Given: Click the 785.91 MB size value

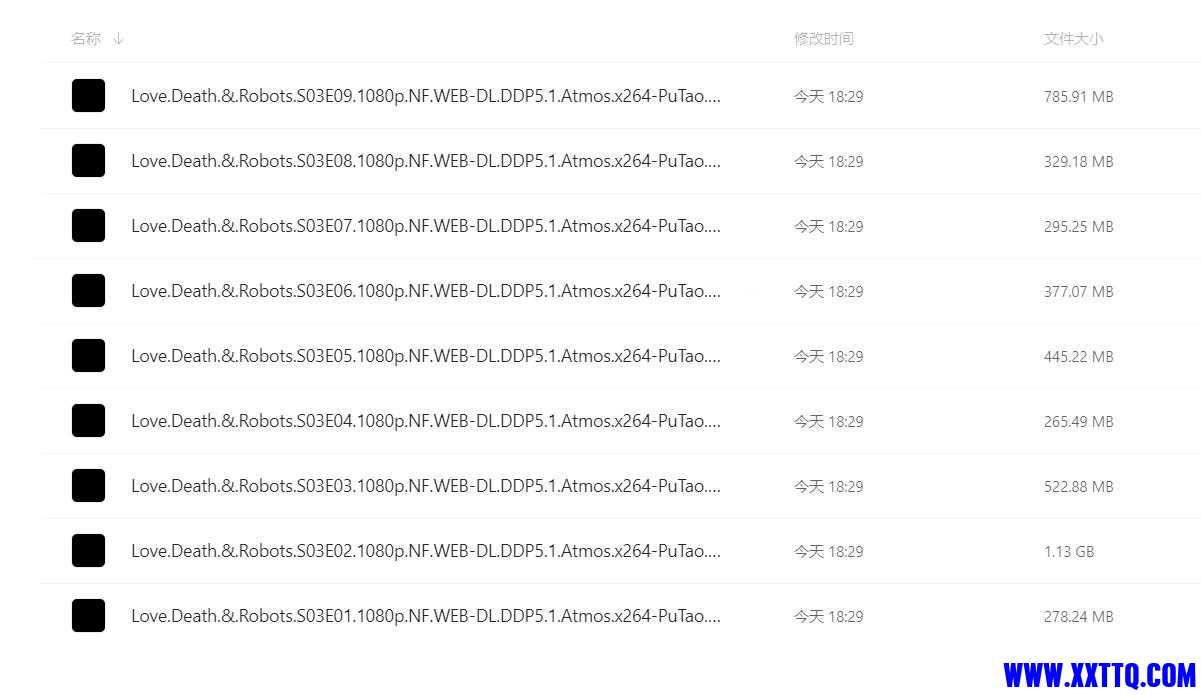Looking at the screenshot, I should 1078,97.
